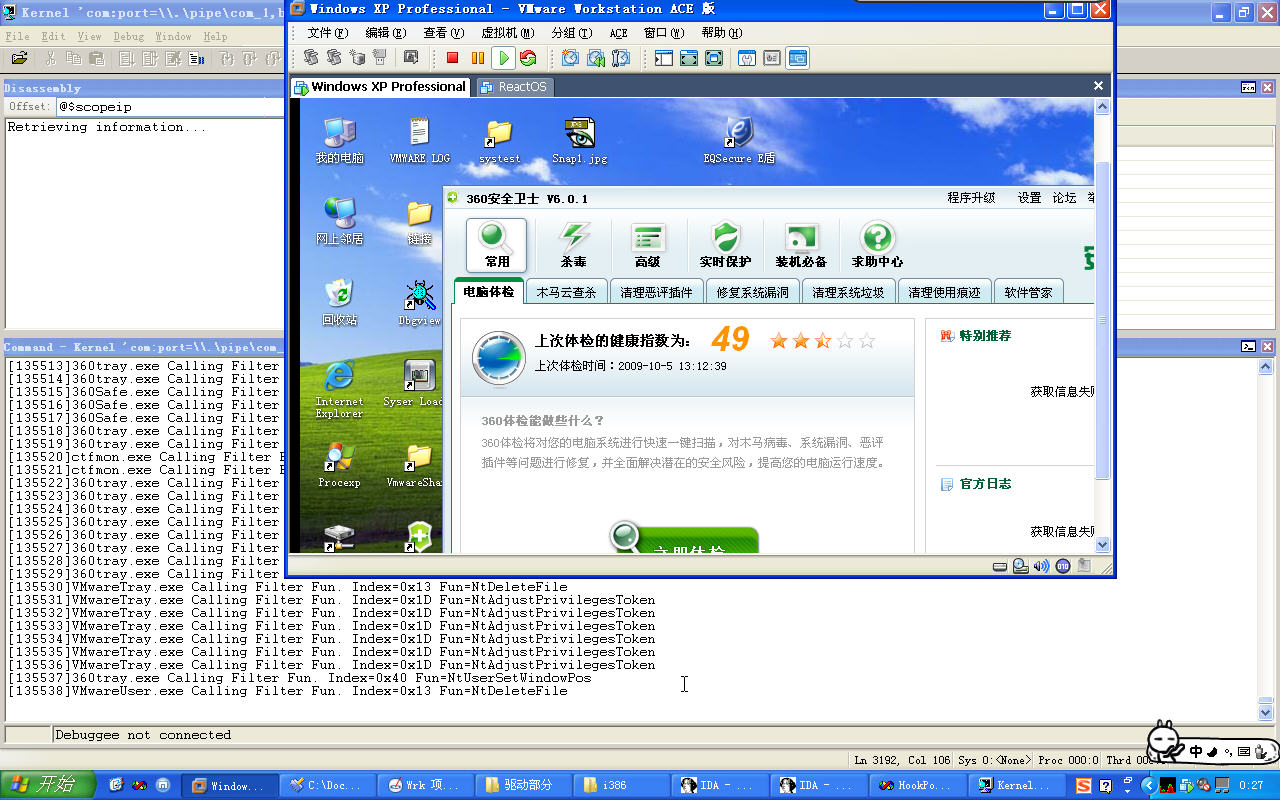Close the VM tab with X button
Viewport: 1280px width, 800px height.
(1098, 86)
